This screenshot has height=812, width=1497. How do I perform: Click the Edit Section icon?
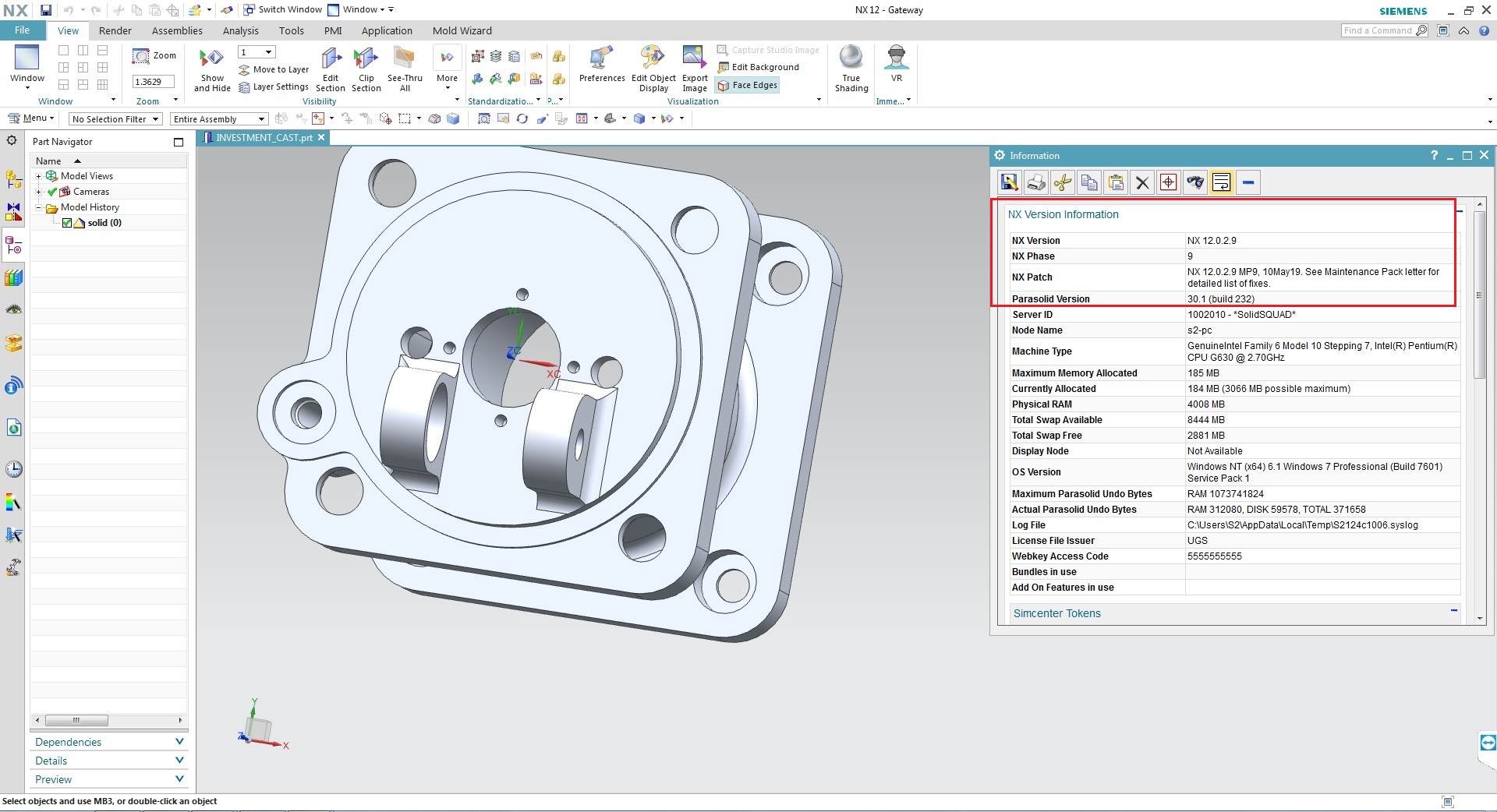click(x=331, y=71)
